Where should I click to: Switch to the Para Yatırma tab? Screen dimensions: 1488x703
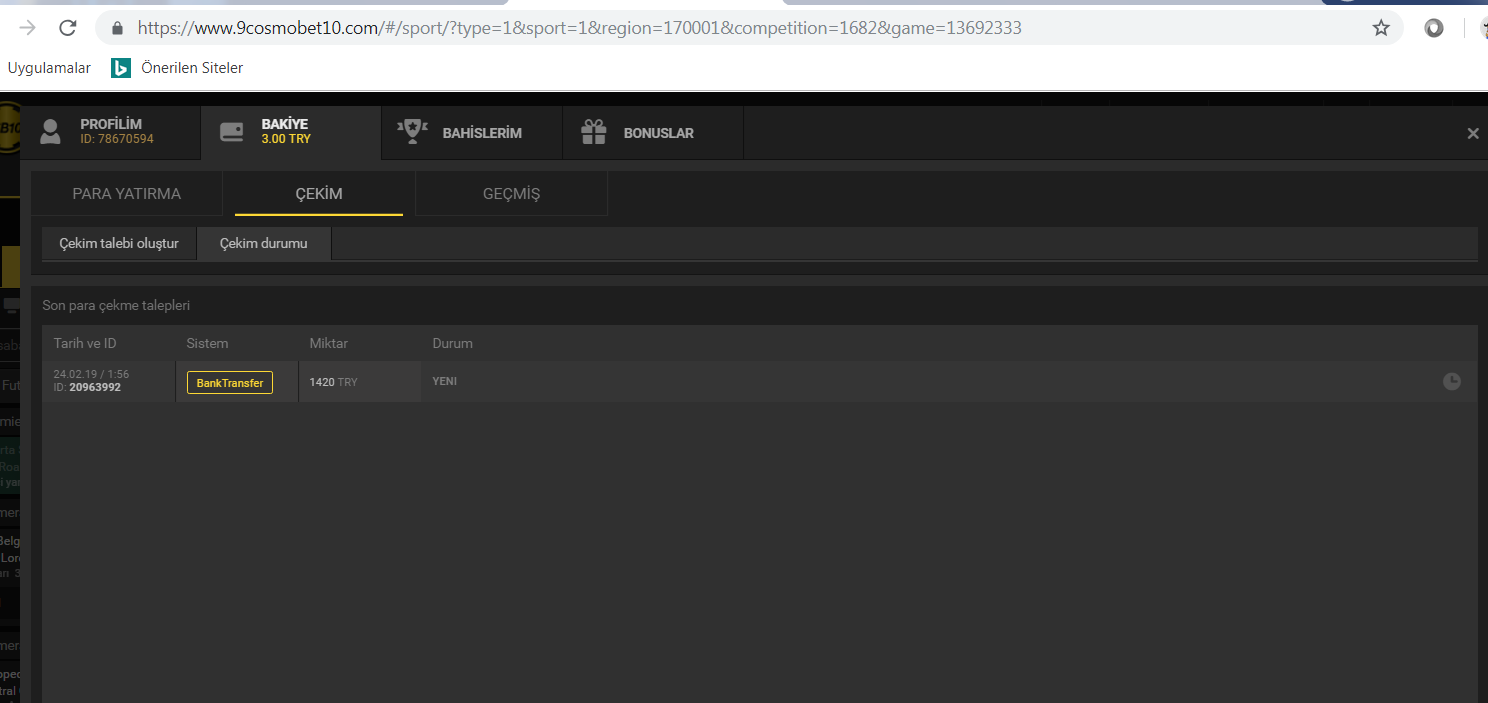(x=127, y=194)
